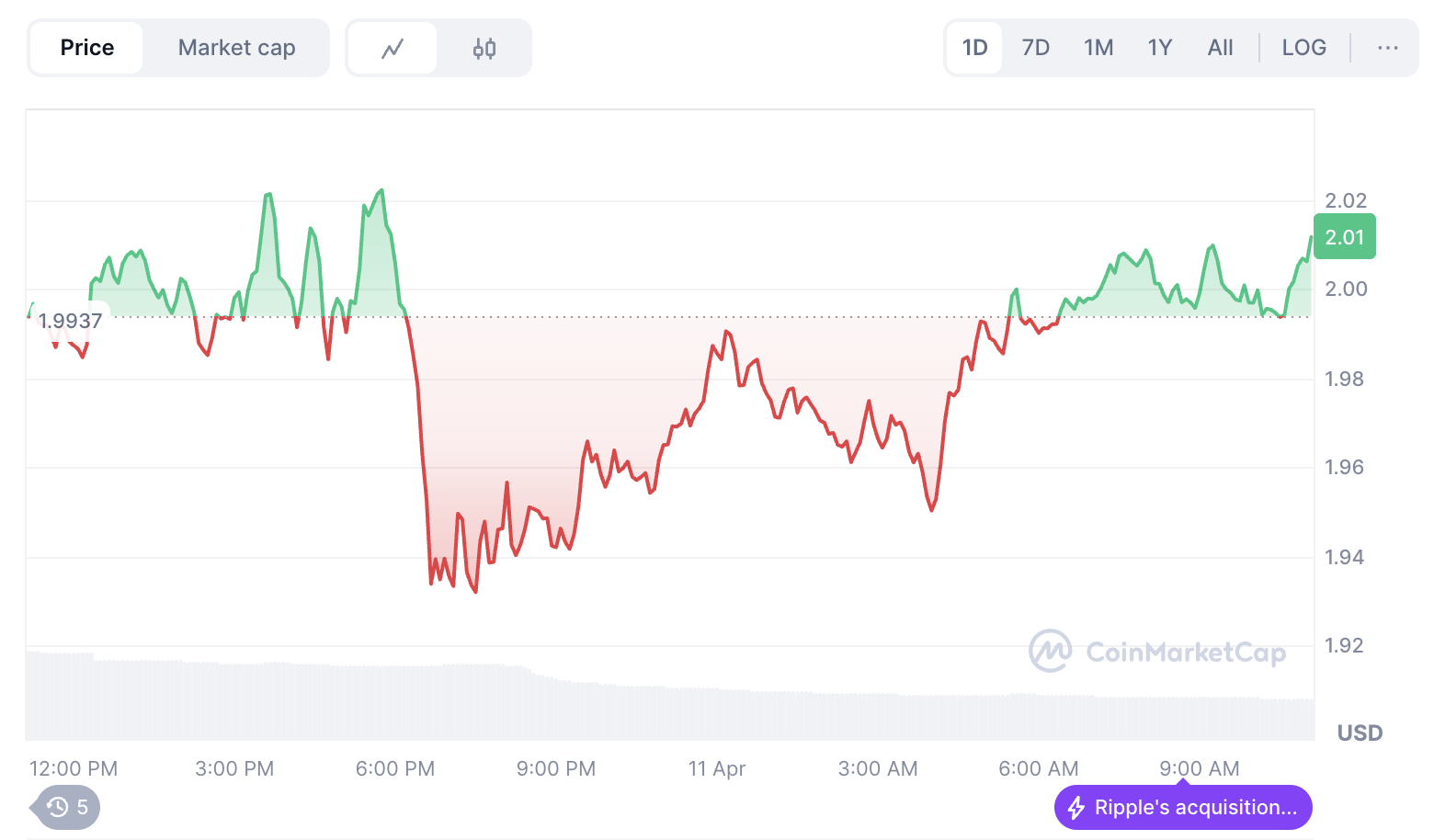Click the lightning icon in Ripple banner
Viewport: 1434px width, 840px height.
(x=1075, y=808)
